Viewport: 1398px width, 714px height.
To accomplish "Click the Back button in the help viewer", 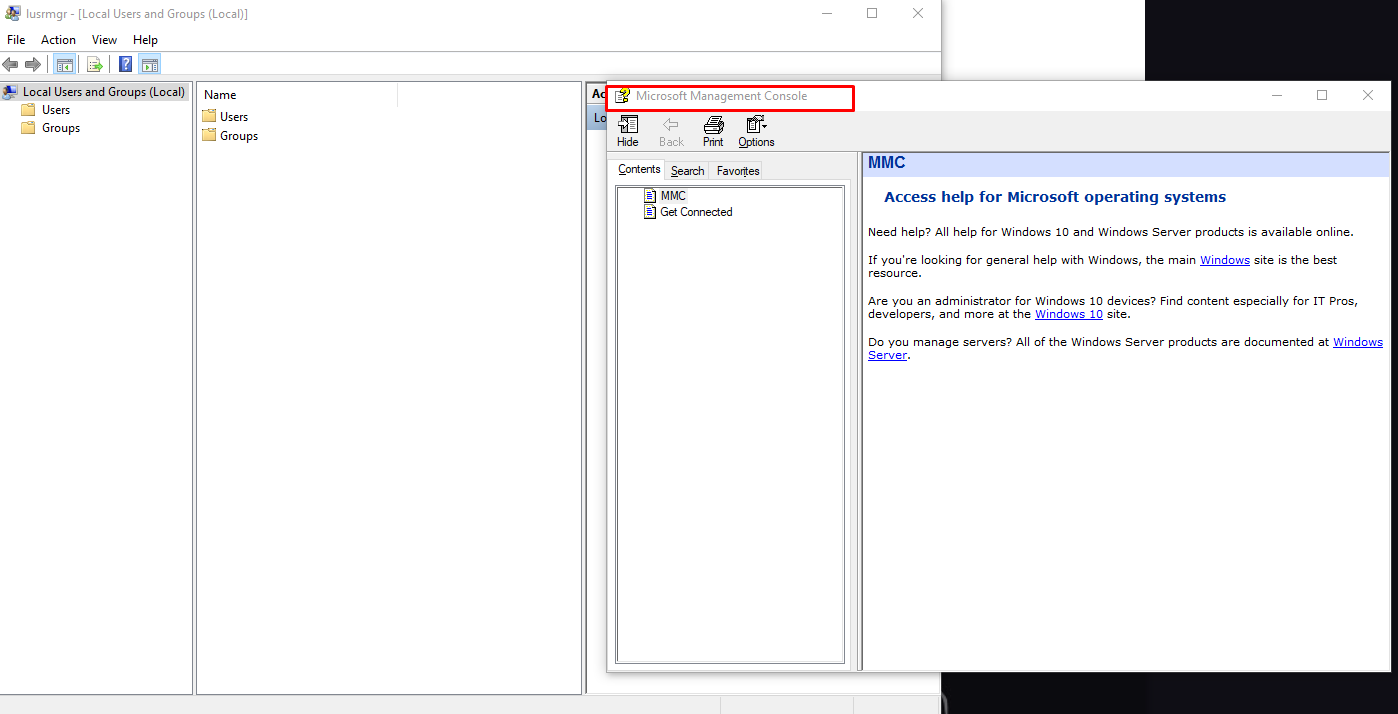I will coord(671,131).
